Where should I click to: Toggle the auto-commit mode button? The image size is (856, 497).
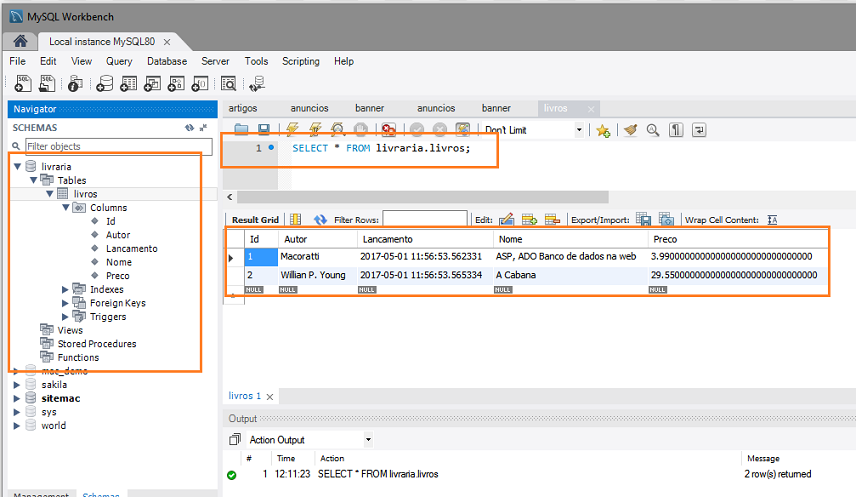[x=462, y=130]
